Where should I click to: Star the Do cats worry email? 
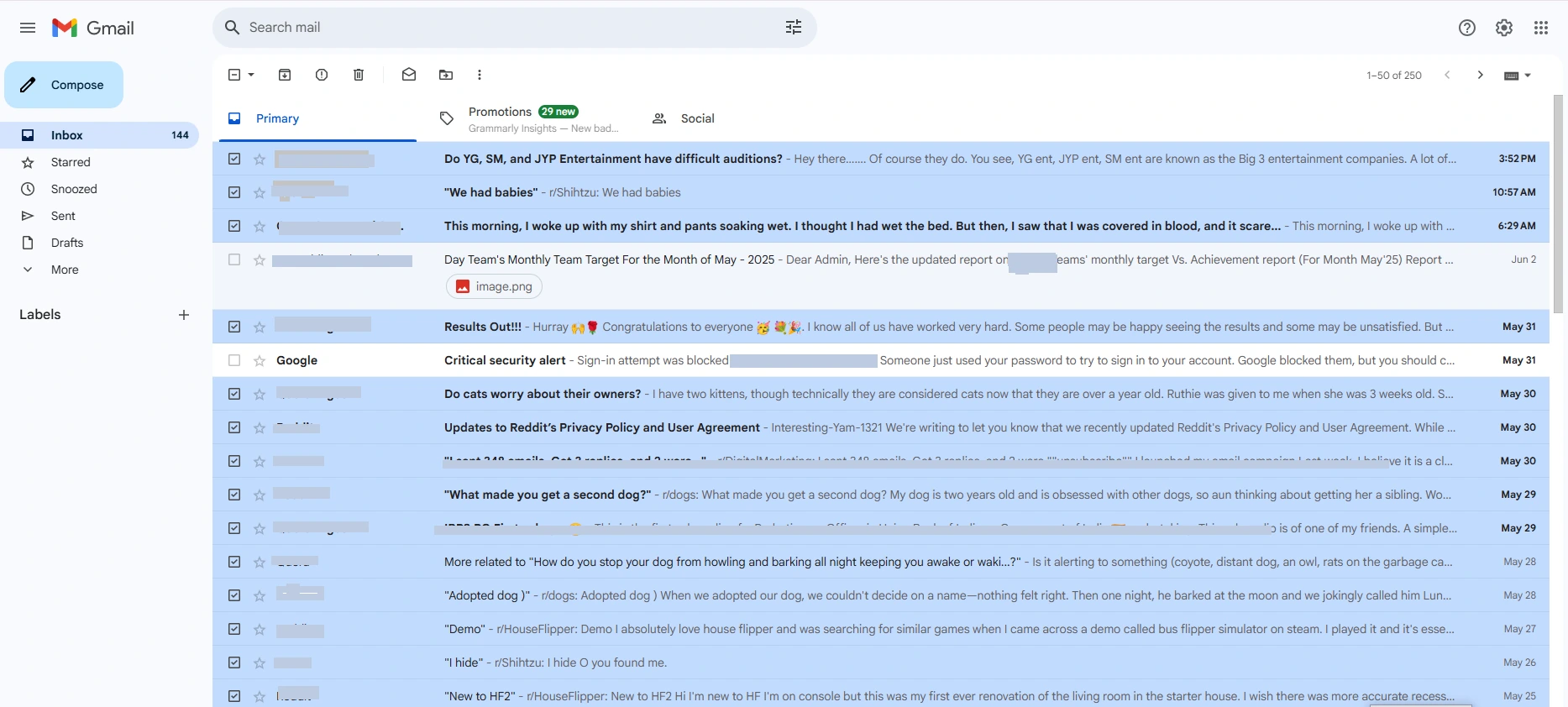(260, 394)
